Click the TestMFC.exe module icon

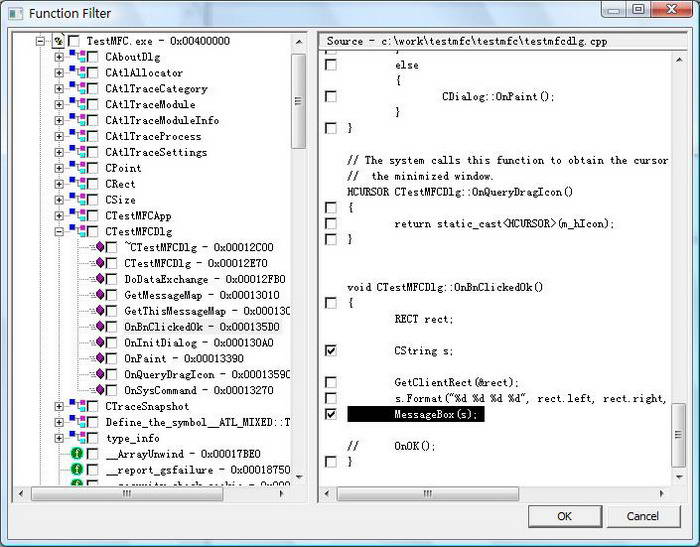tap(58, 41)
